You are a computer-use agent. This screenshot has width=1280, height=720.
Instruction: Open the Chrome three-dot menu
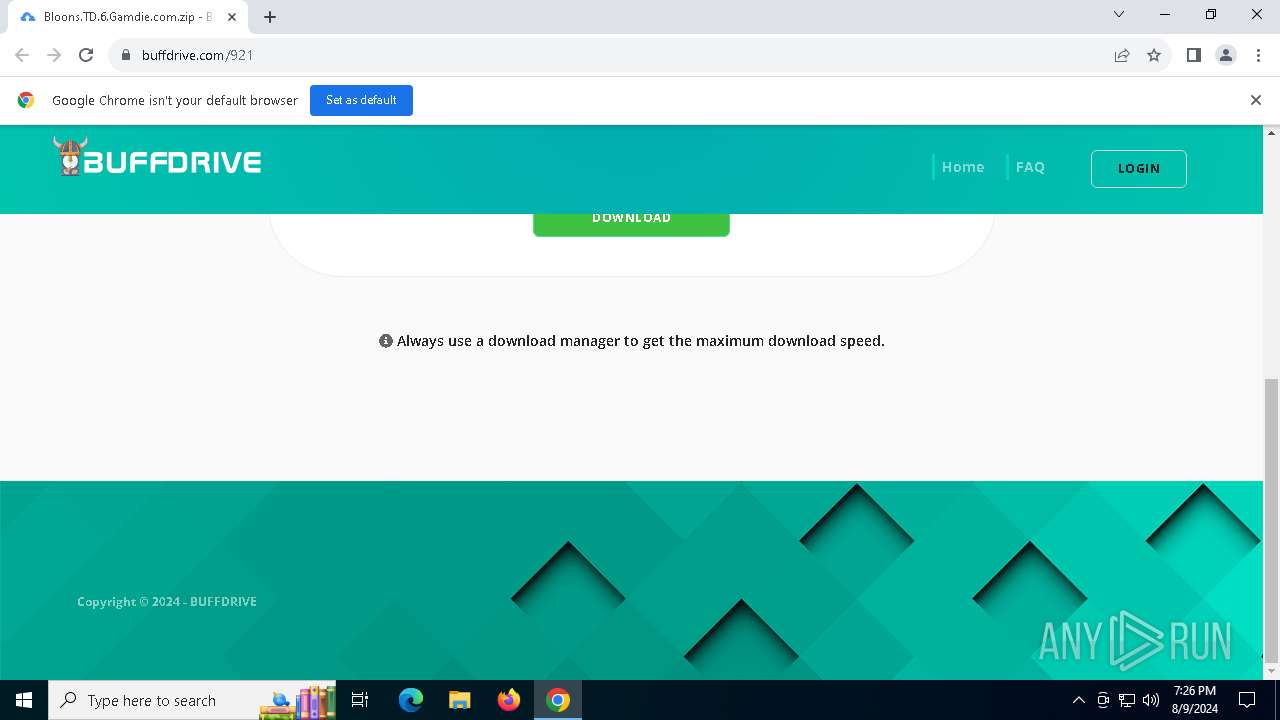pos(1258,55)
